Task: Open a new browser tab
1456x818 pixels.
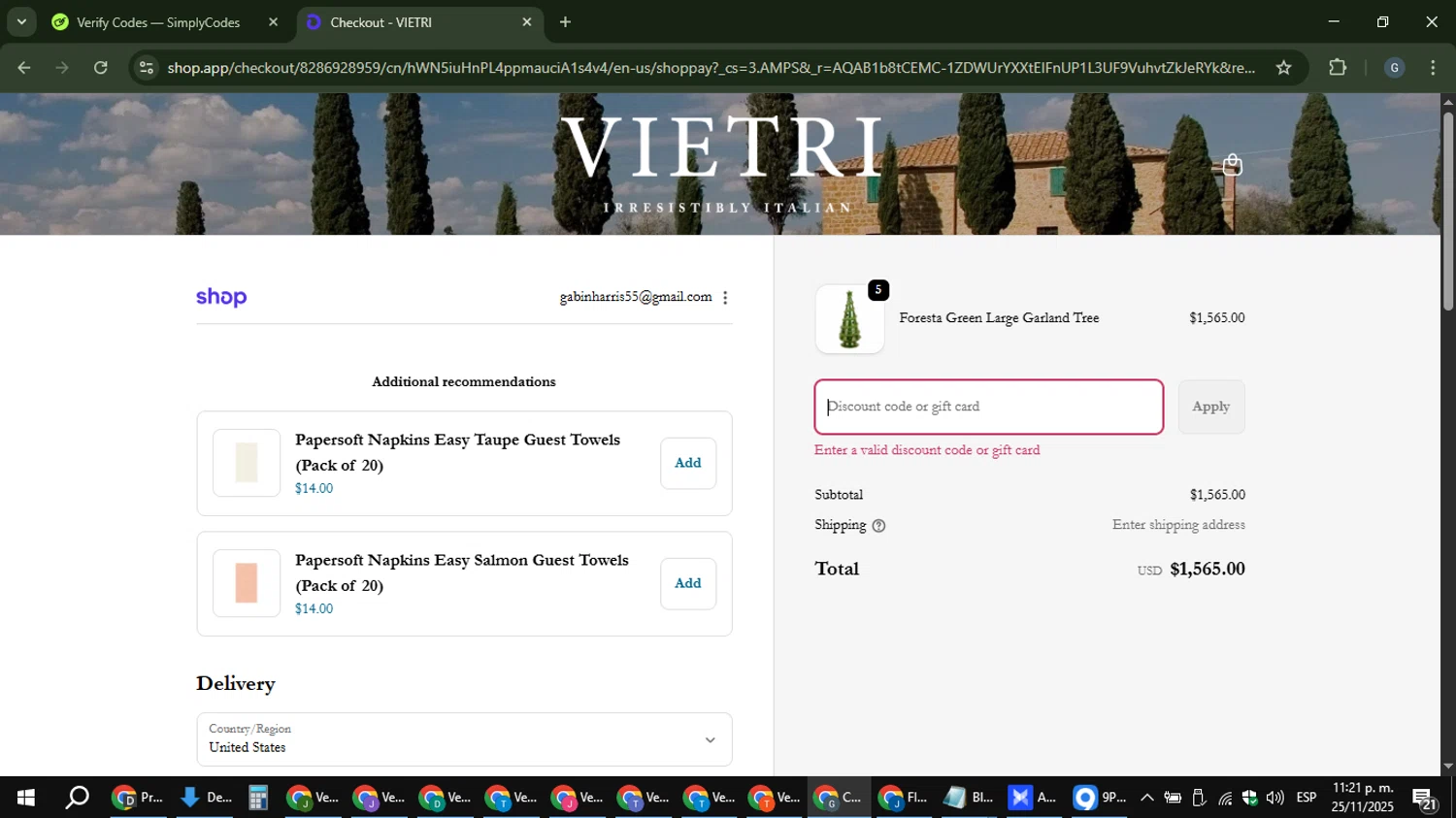Action: pyautogui.click(x=565, y=21)
